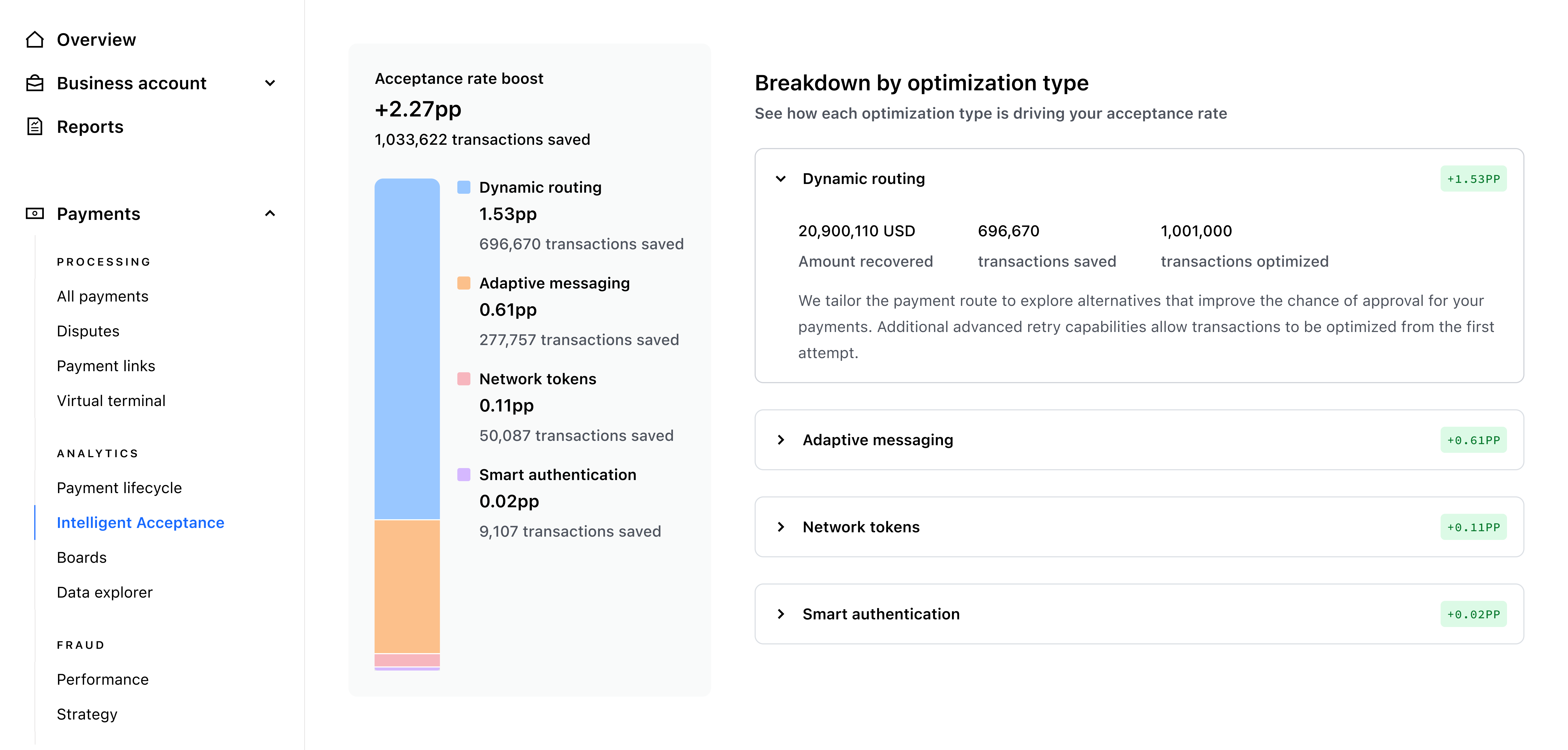Click the Overview home icon
The width and height of the screenshot is (1568, 750).
[x=35, y=39]
